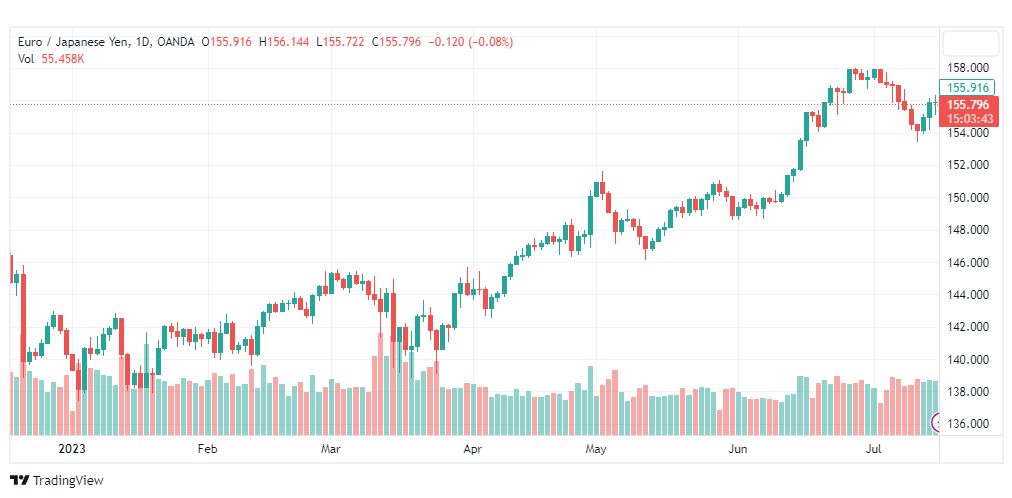Select the Jun label on time axis
This screenshot has height=498, width=1012.
[x=738, y=449]
